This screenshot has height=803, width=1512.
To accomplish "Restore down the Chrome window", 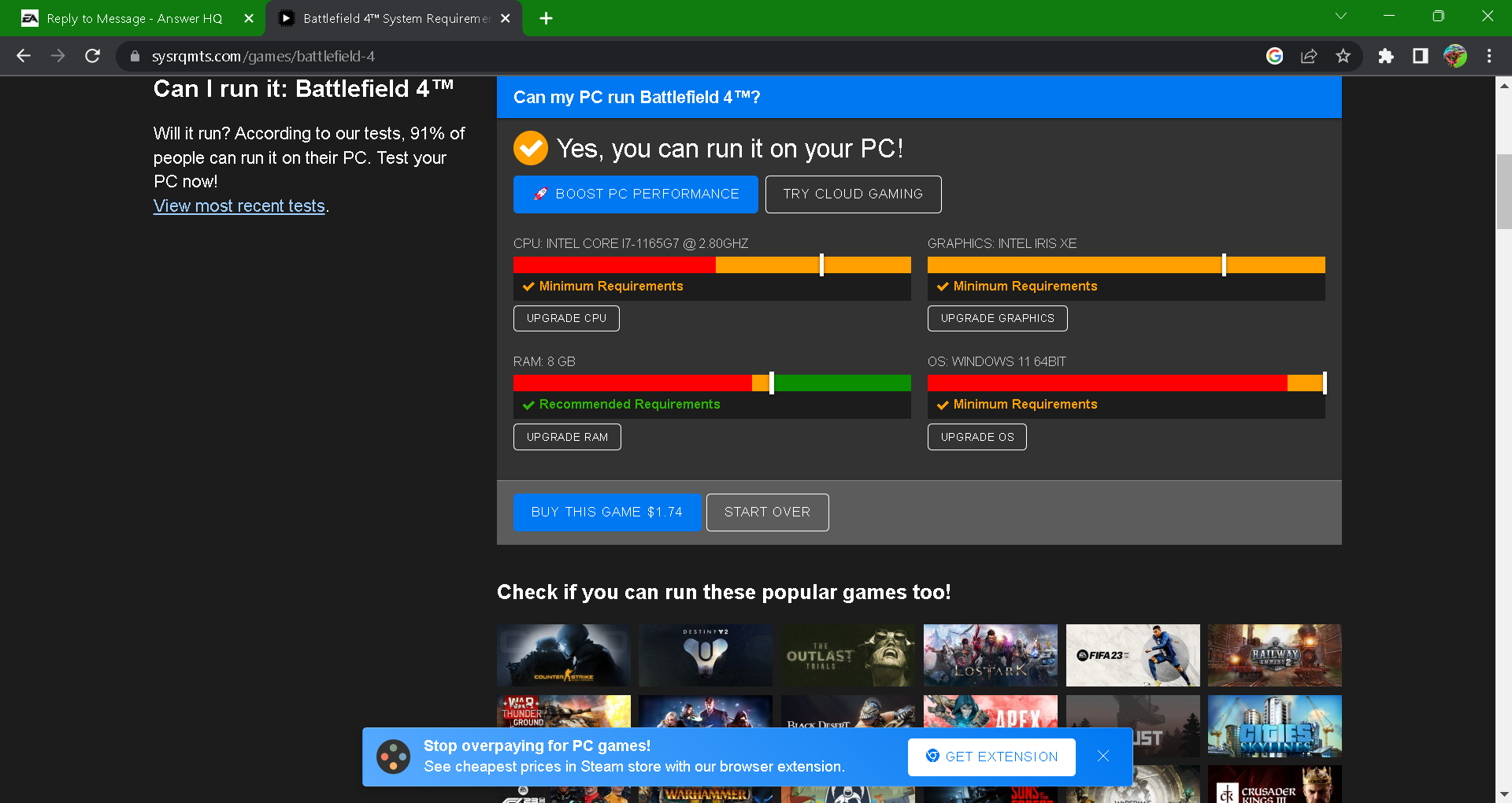I will tap(1438, 16).
